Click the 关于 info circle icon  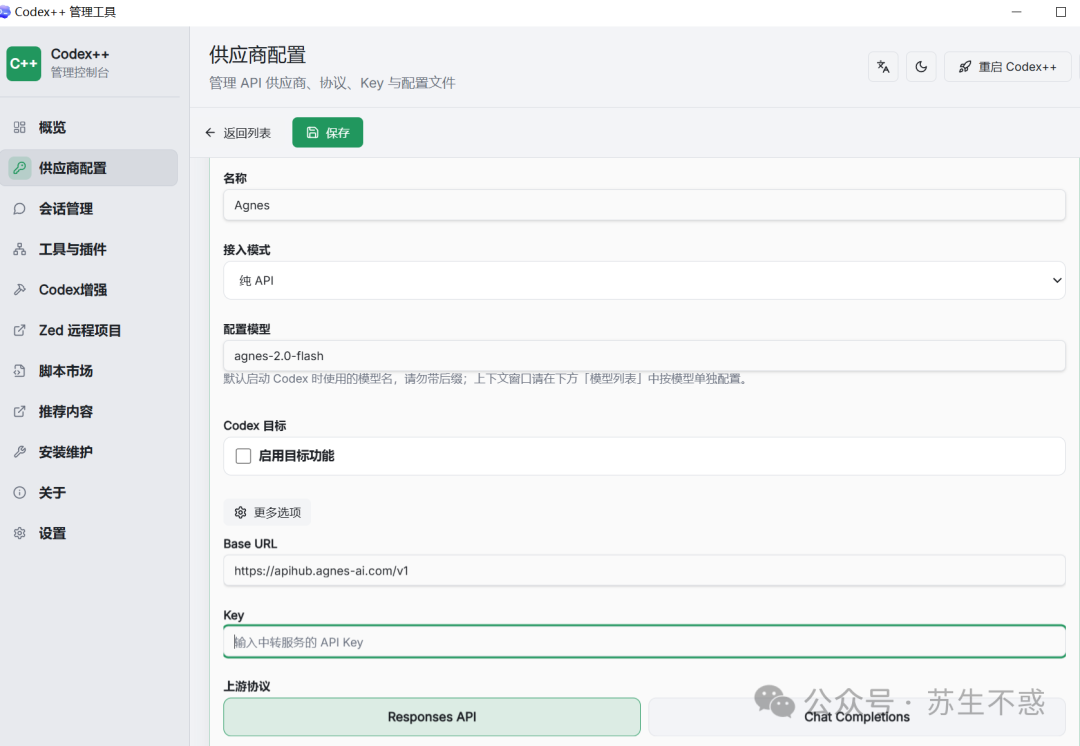pos(19,493)
